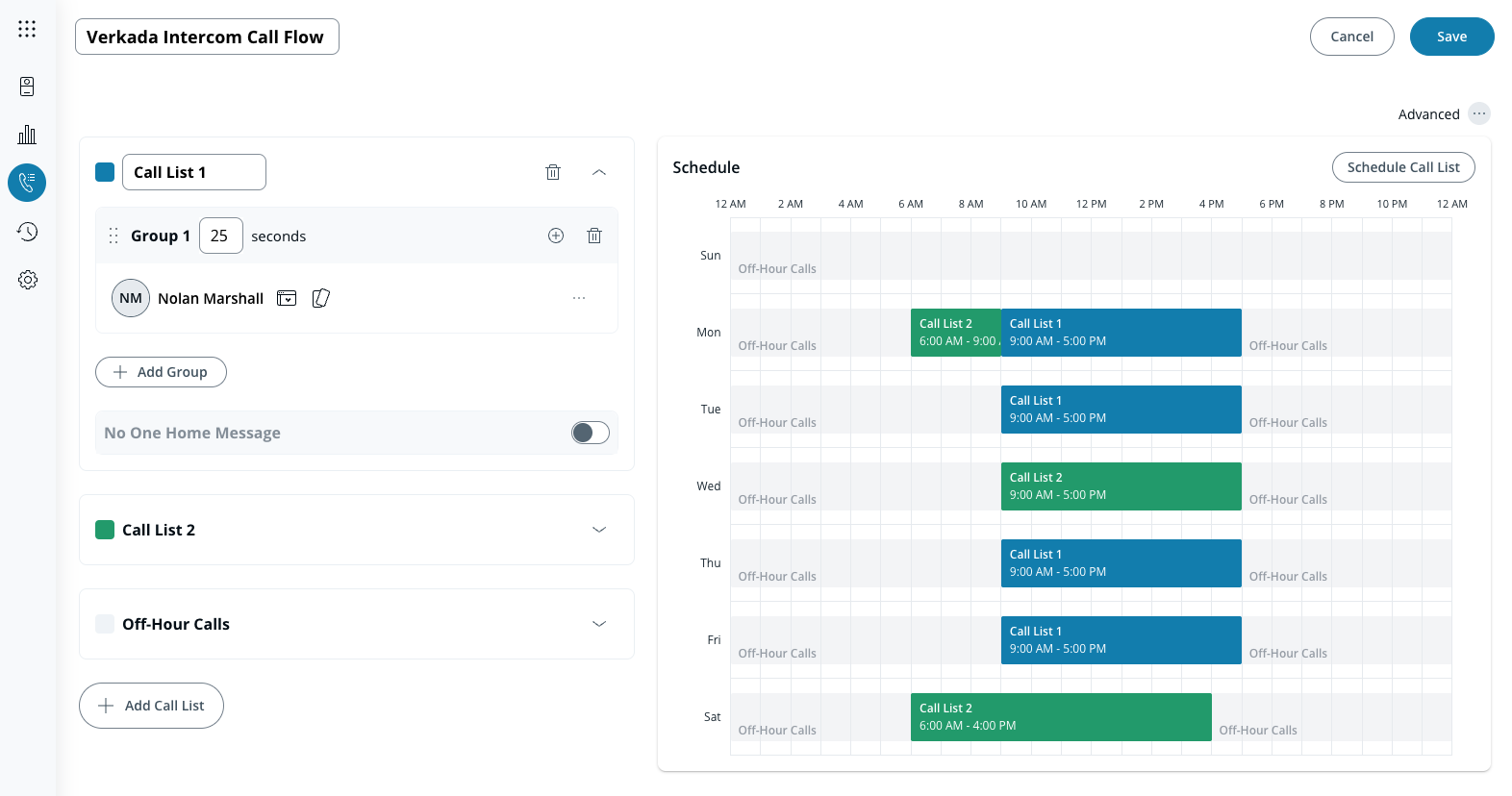
Task: Click the blue Call List 1 color swatch
Action: point(106,172)
